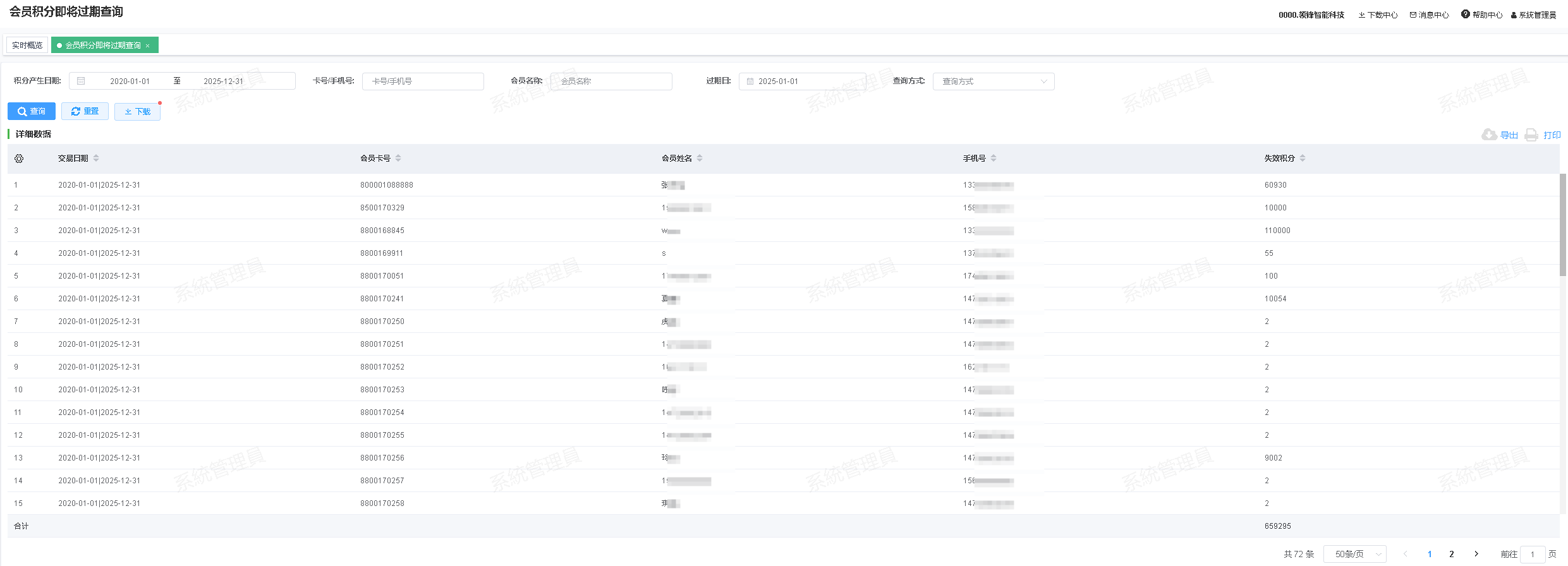Click the total points value 659295
This screenshot has width=1568, height=566.
[x=1278, y=526]
